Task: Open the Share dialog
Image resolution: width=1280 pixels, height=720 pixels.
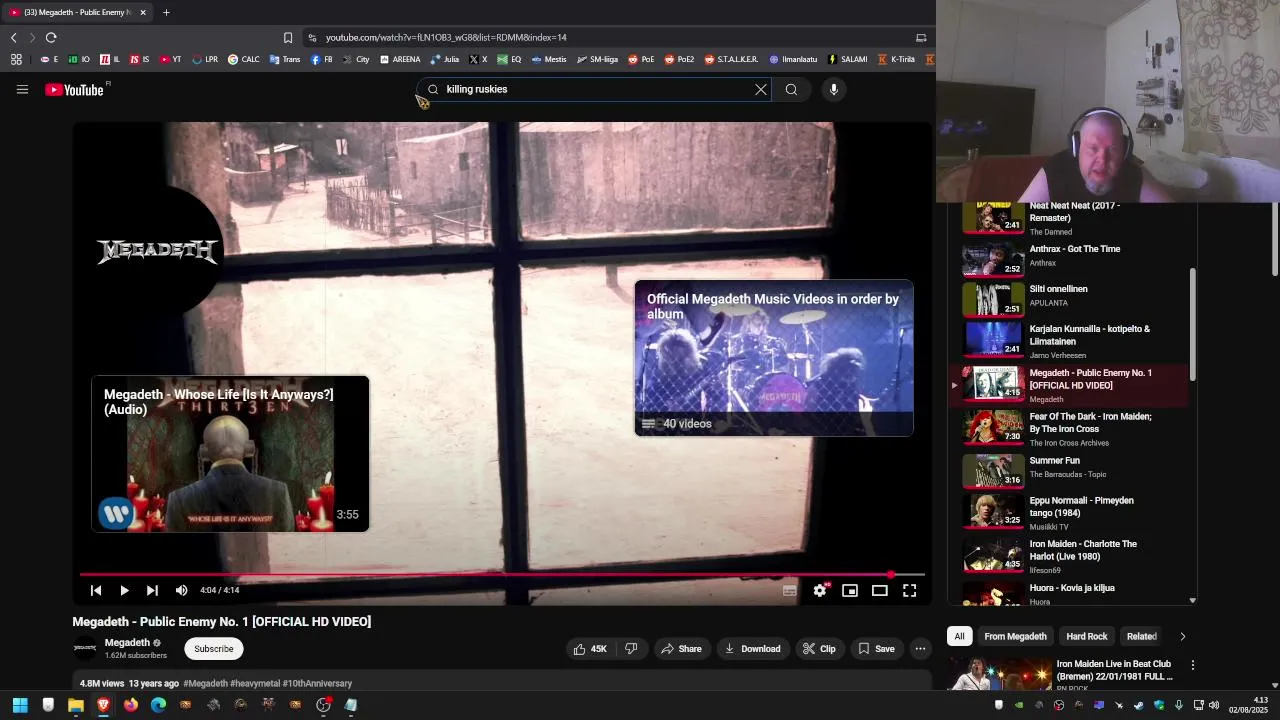Action: tap(681, 649)
